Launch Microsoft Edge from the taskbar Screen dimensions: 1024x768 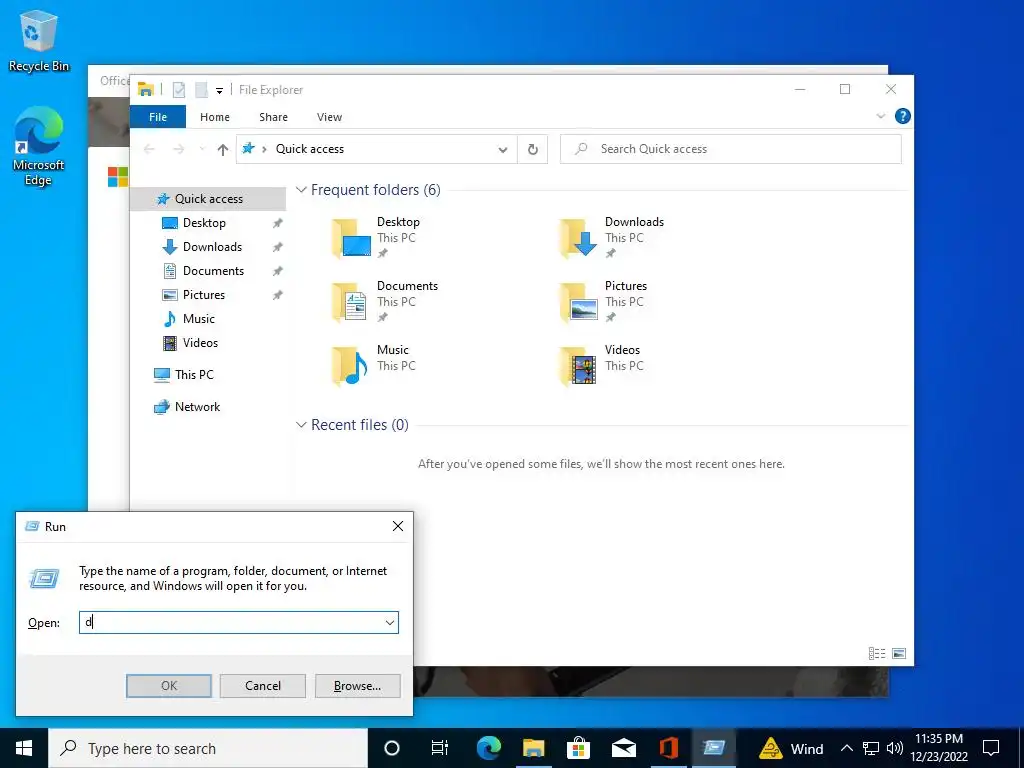point(488,748)
